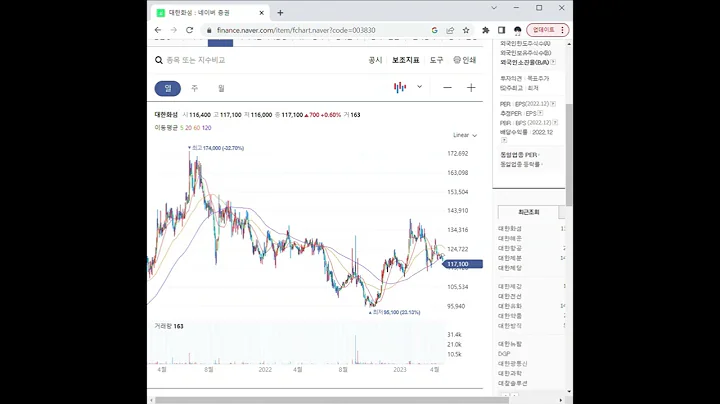Open the 공시 menu

375,60
